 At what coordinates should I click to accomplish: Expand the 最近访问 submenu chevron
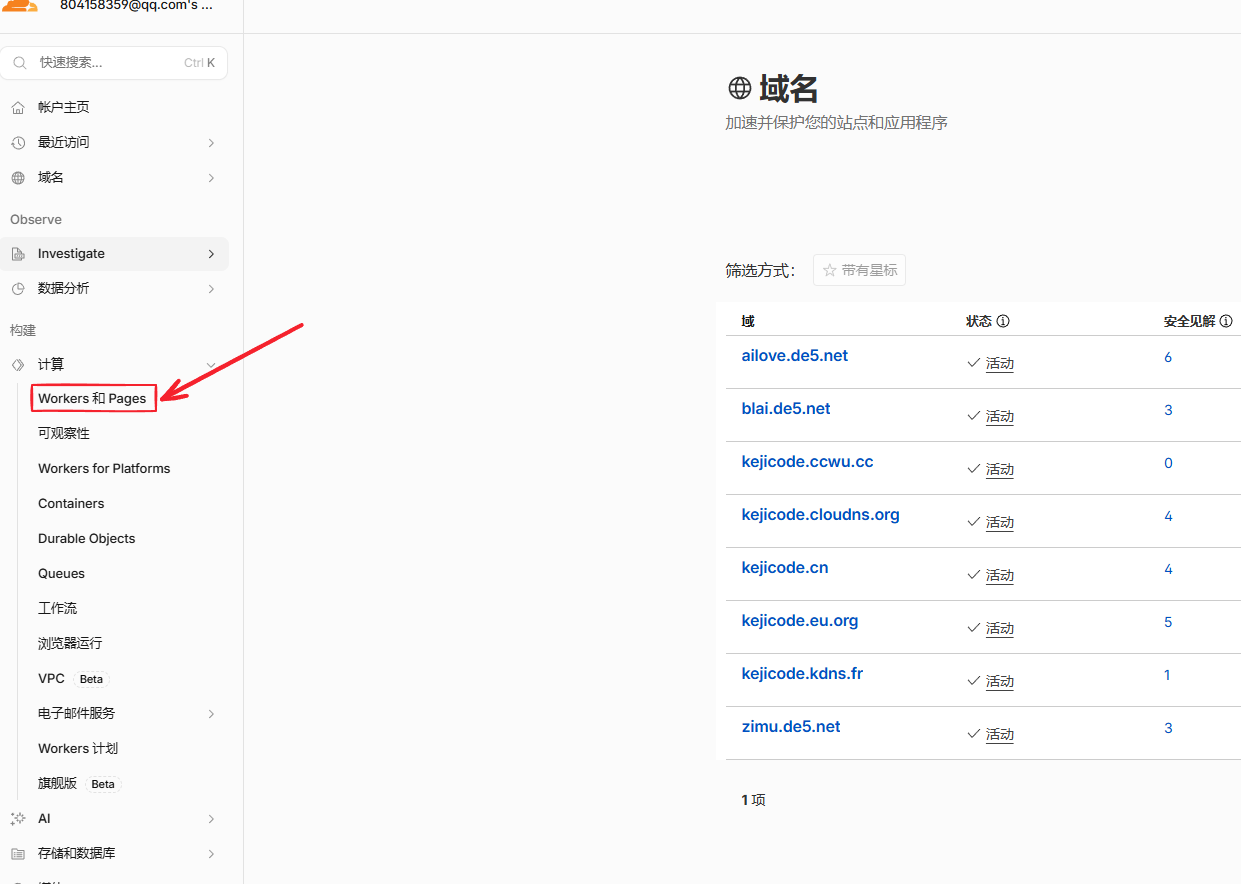tap(211, 143)
